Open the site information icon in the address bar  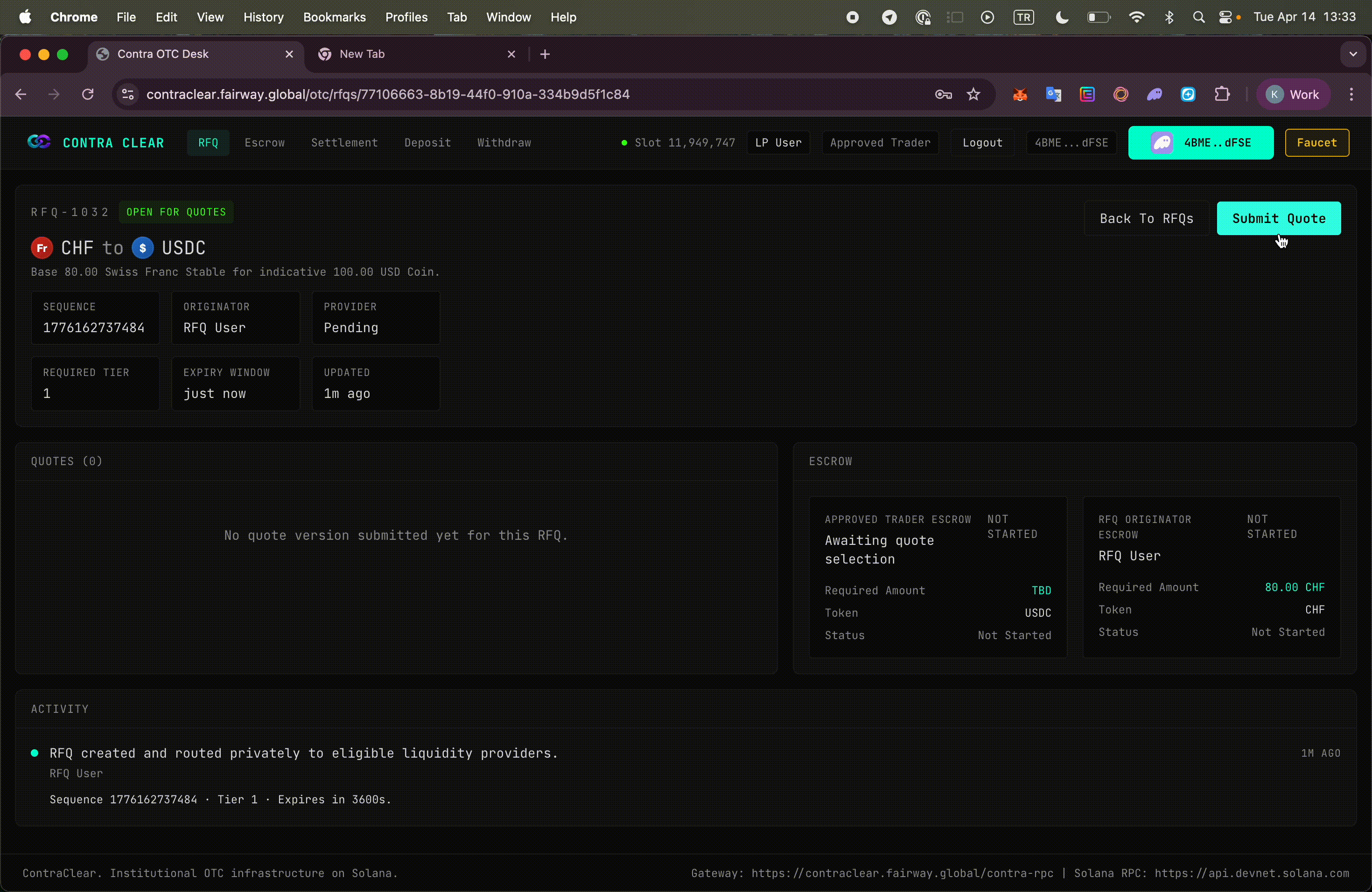pos(127,95)
